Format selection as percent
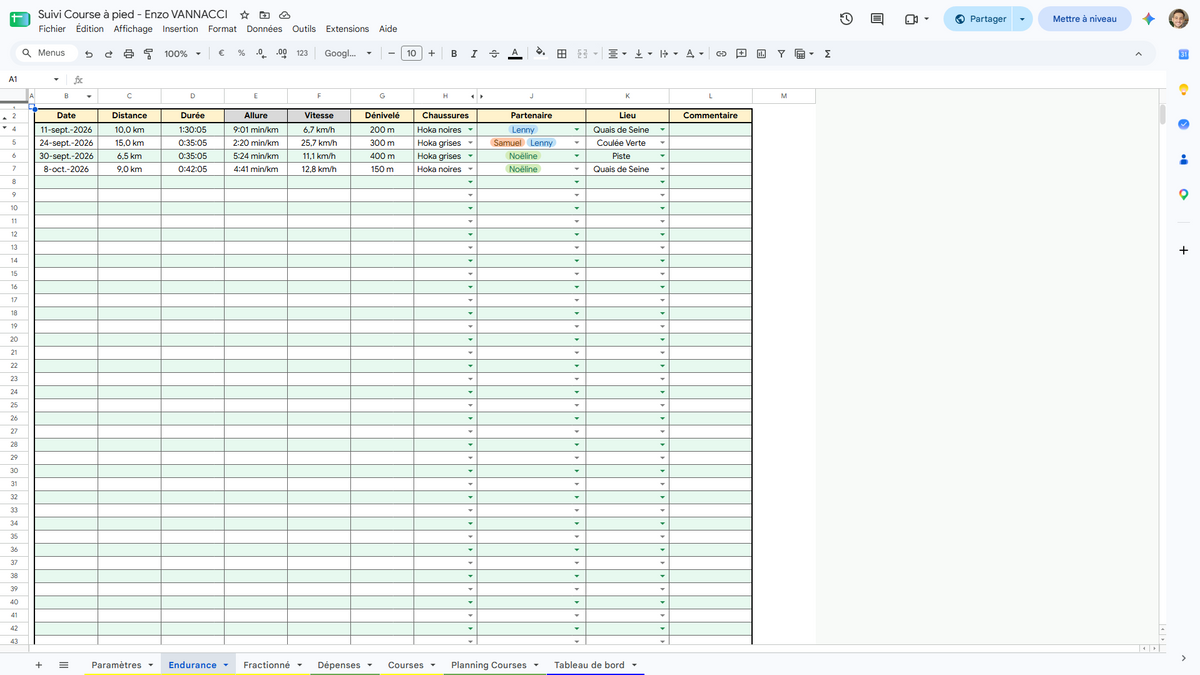 coord(241,54)
